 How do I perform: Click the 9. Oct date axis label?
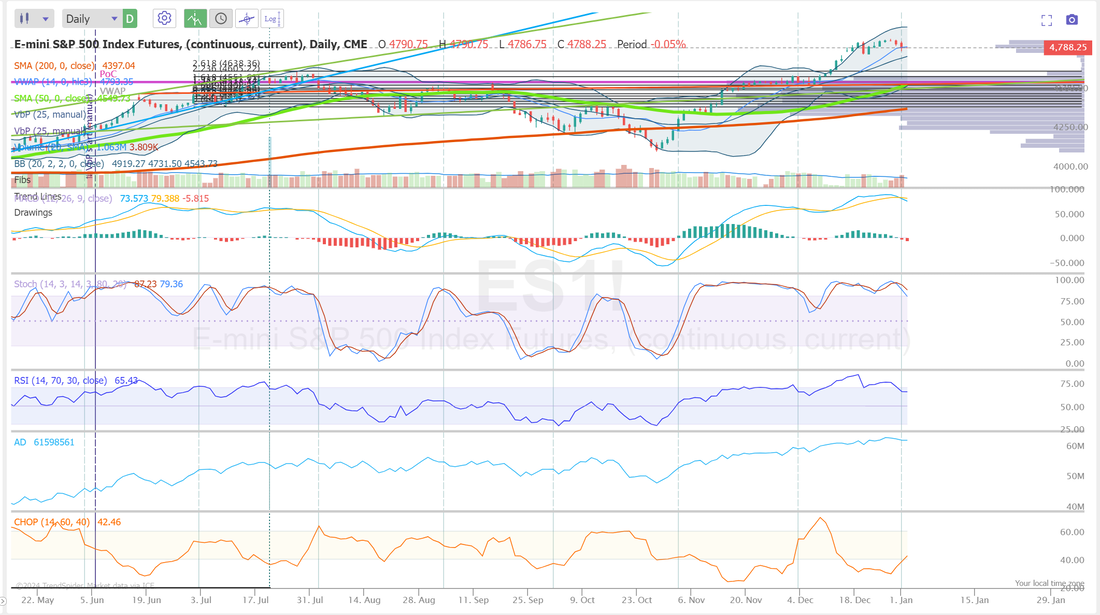point(582,600)
